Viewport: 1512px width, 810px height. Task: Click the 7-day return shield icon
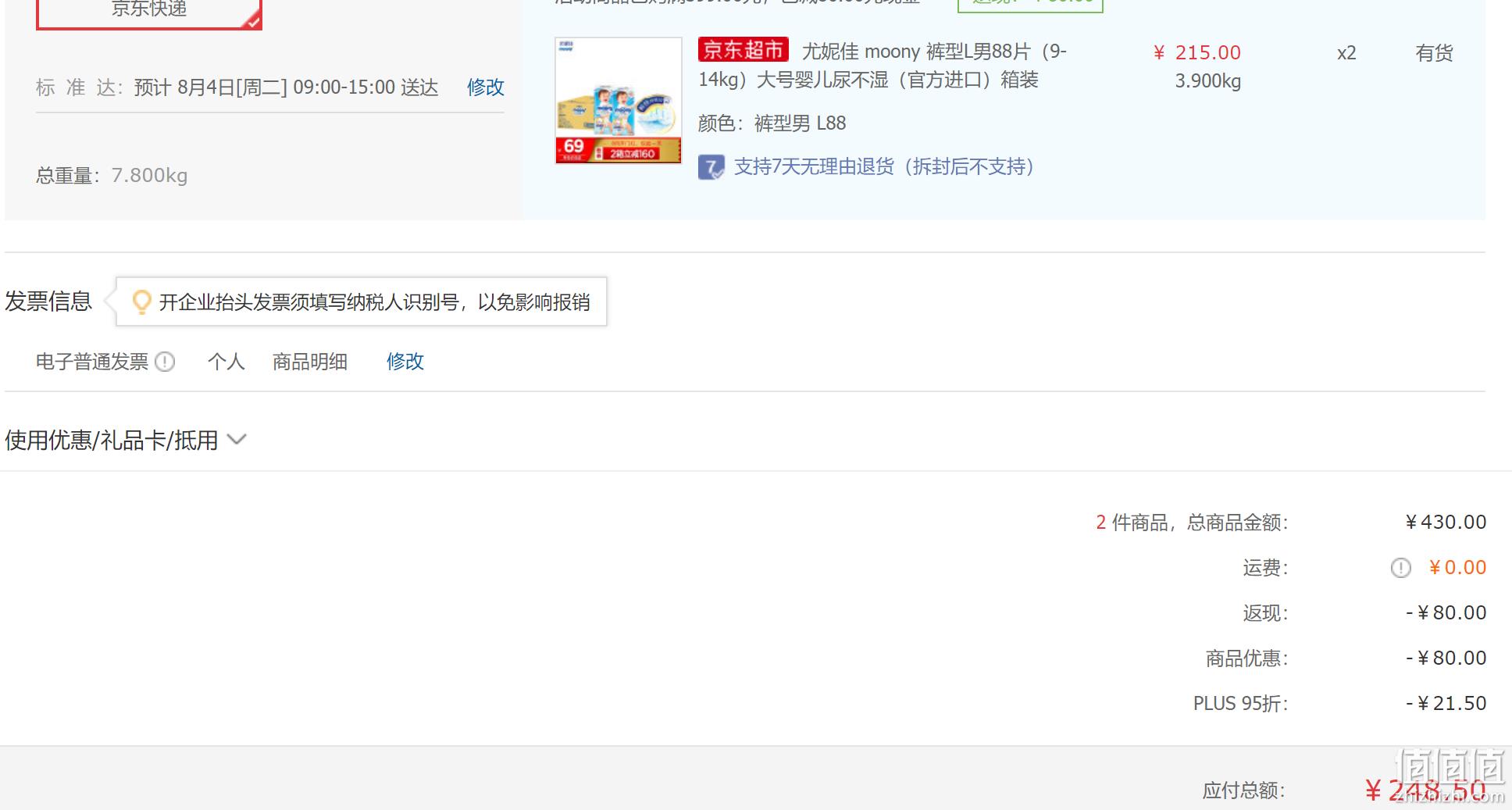[711, 167]
